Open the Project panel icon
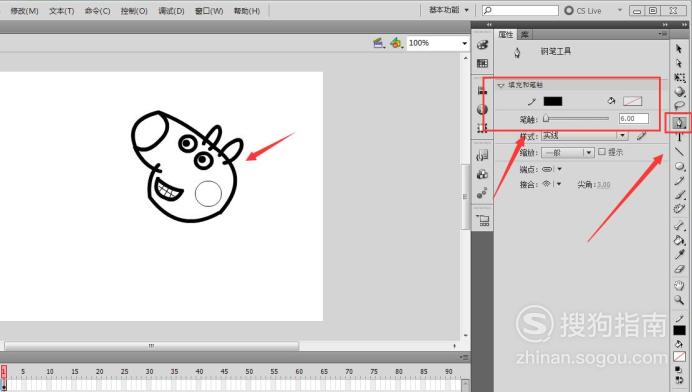 [x=482, y=220]
